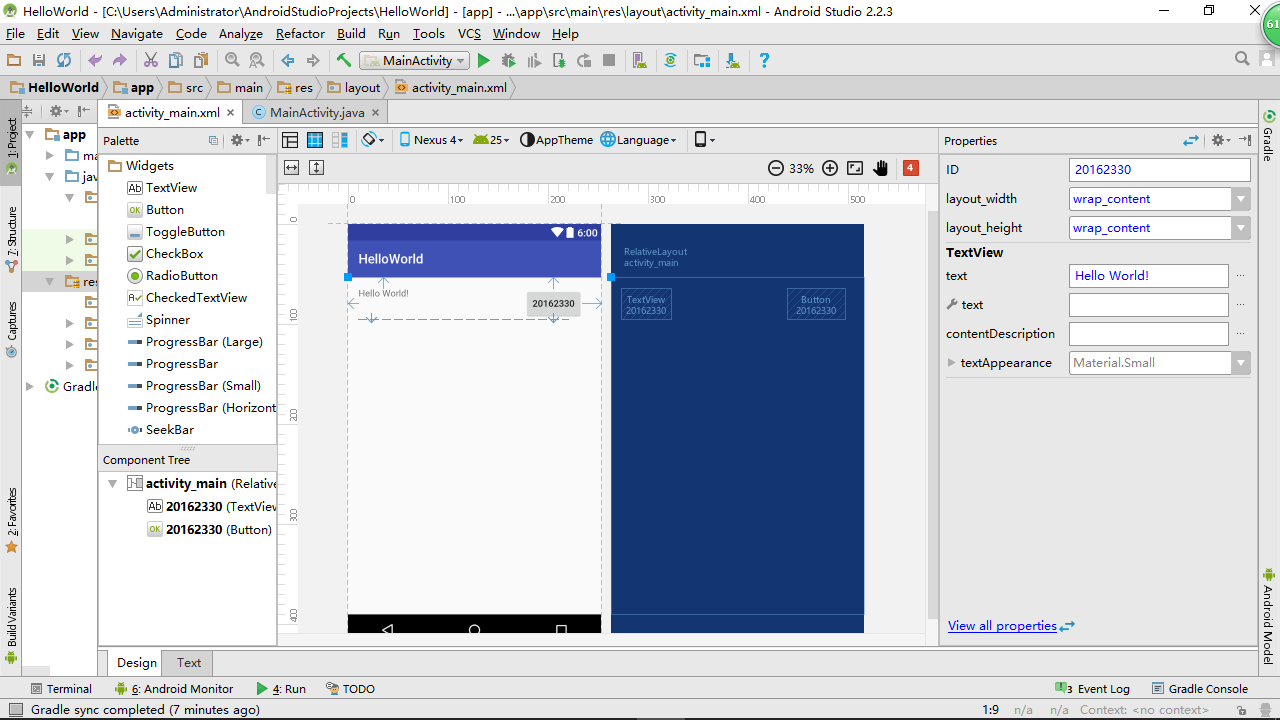The width and height of the screenshot is (1280, 720).
Task: Toggle Design view surface icon
Action: click(x=289, y=140)
